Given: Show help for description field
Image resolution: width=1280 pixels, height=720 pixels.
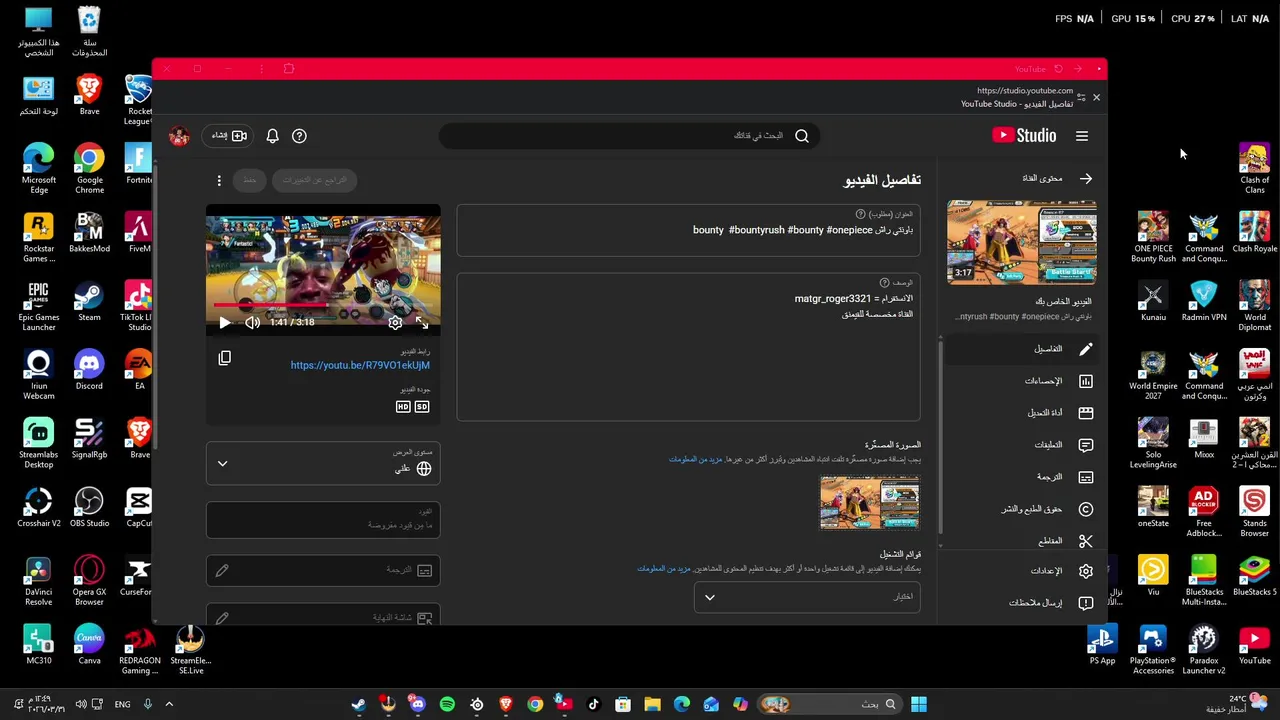Looking at the screenshot, I should click(x=884, y=283).
